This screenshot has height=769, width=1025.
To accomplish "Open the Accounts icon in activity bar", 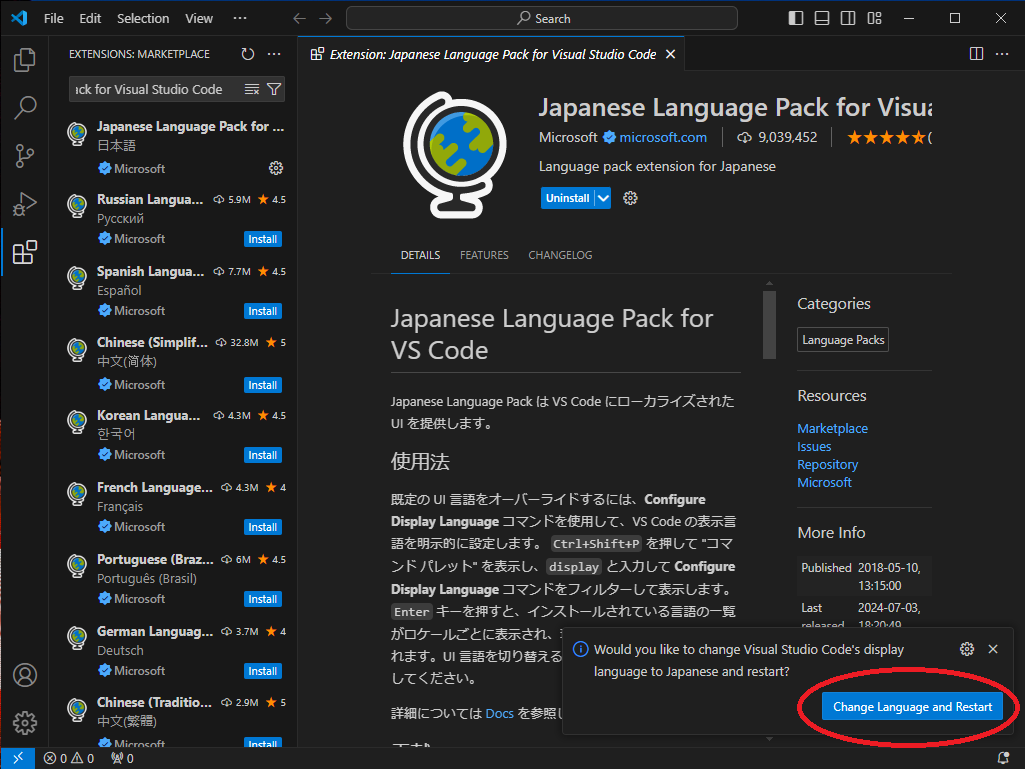I will coord(25,675).
